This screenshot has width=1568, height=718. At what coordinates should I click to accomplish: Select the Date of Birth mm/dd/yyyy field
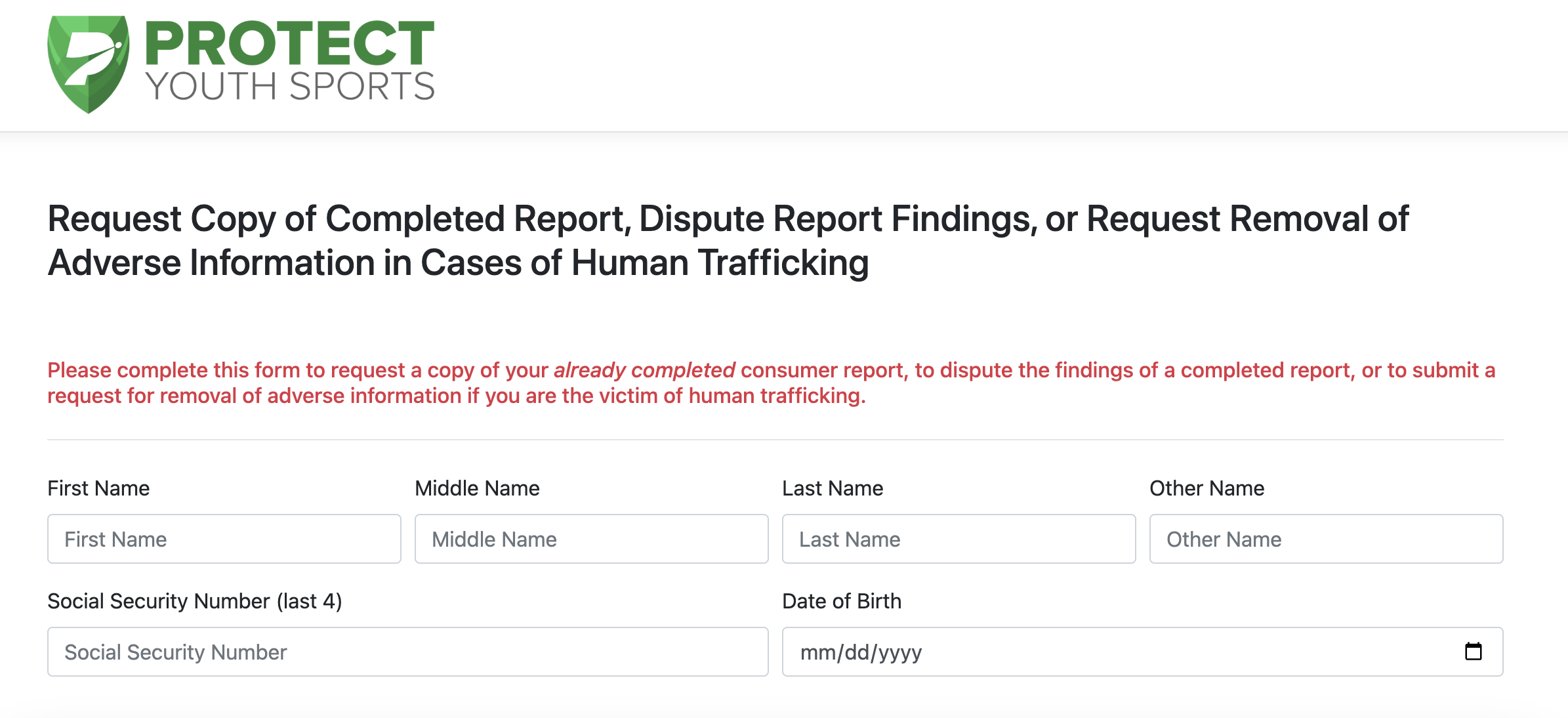pyautogui.click(x=1143, y=652)
